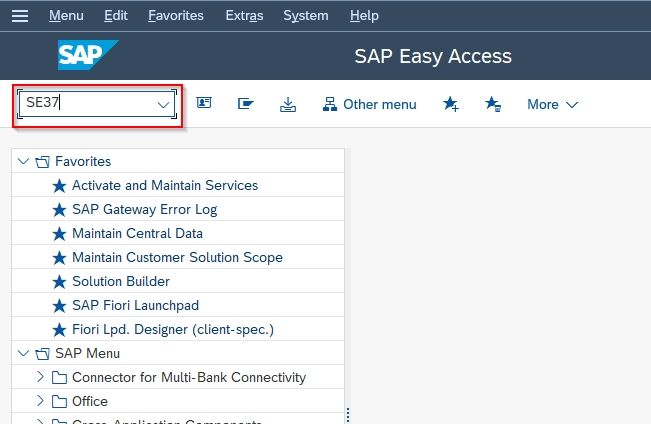Image resolution: width=651 pixels, height=424 pixels.
Task: Click the SAP user menu icon
Action: [204, 103]
